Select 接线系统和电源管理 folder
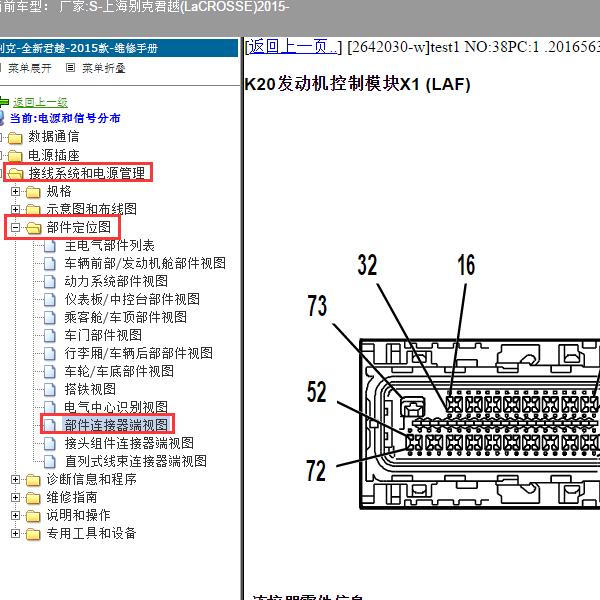 (87, 173)
